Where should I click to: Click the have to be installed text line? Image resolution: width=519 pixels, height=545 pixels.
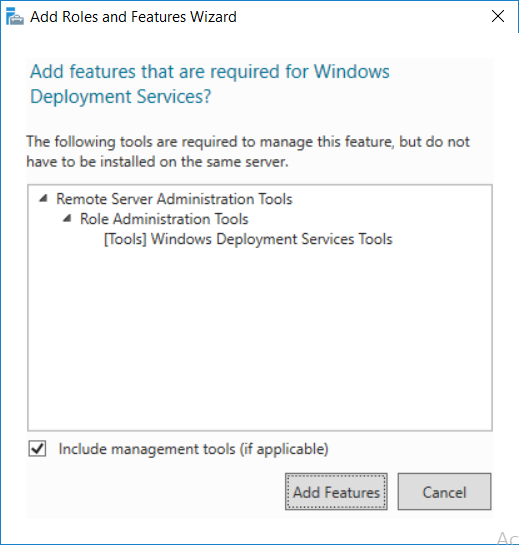tap(157, 162)
